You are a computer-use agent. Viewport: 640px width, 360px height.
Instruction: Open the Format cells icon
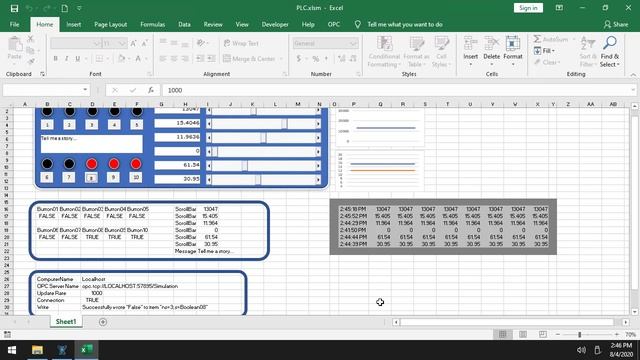513,43
